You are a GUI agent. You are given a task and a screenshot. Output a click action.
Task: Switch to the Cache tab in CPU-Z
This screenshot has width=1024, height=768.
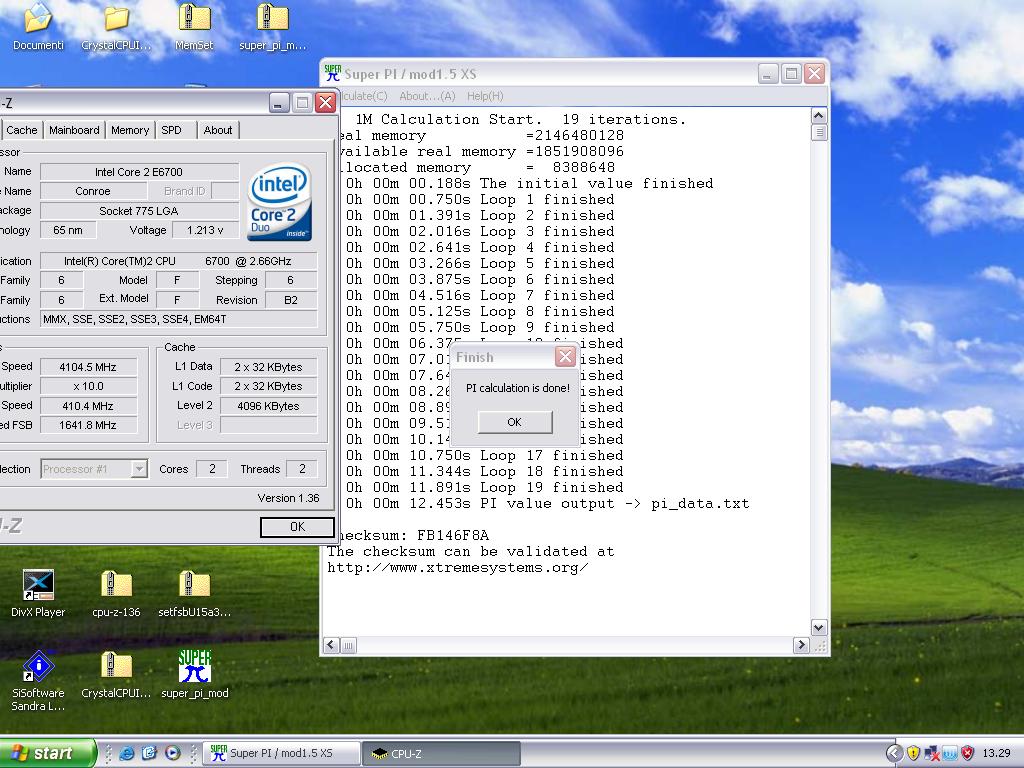pyautogui.click(x=22, y=130)
